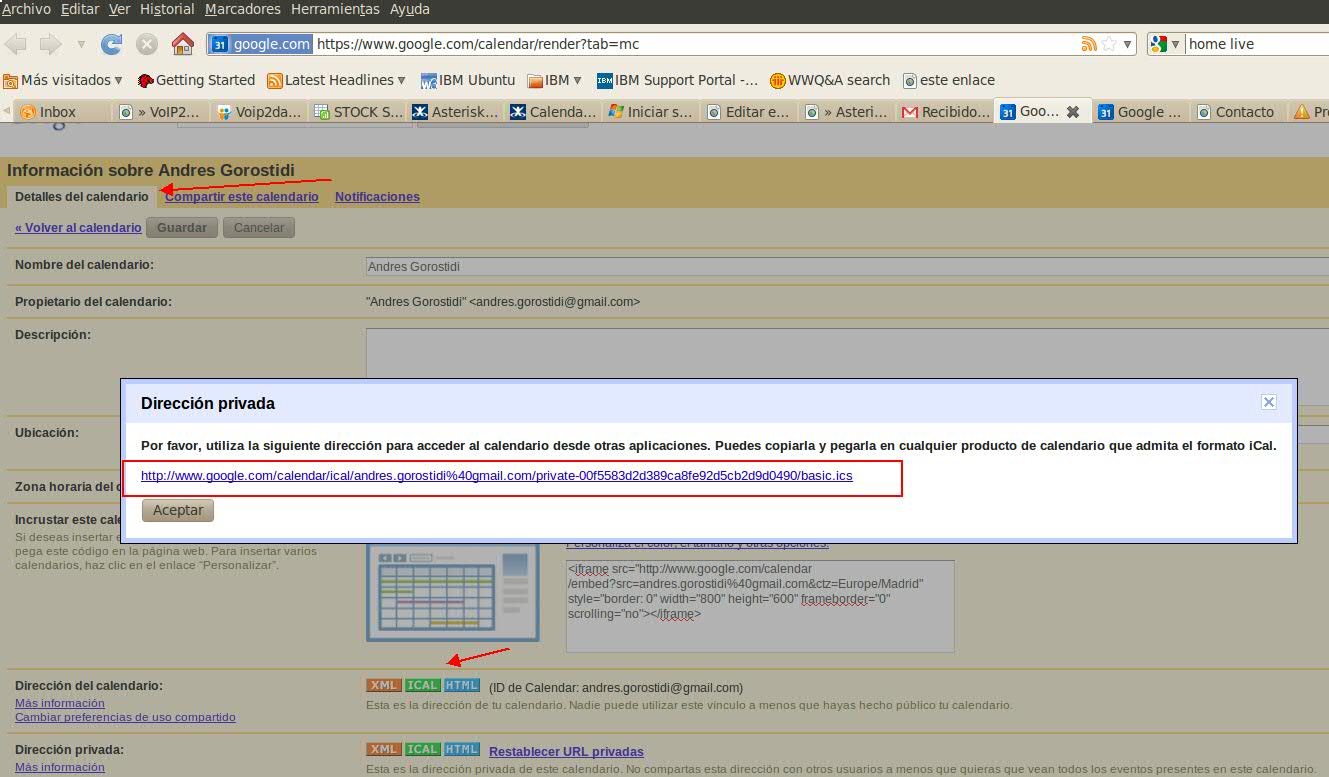Click the browser reload button

[112, 44]
